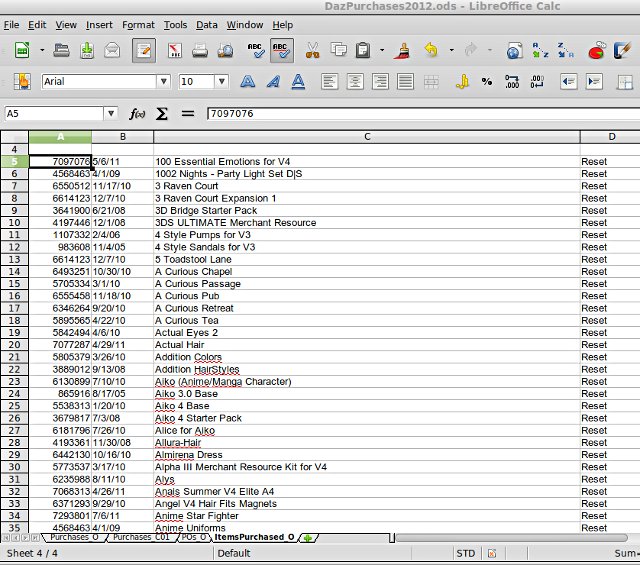Click the Paste clipboard icon
This screenshot has height=565, width=640.
pyautogui.click(x=363, y=51)
